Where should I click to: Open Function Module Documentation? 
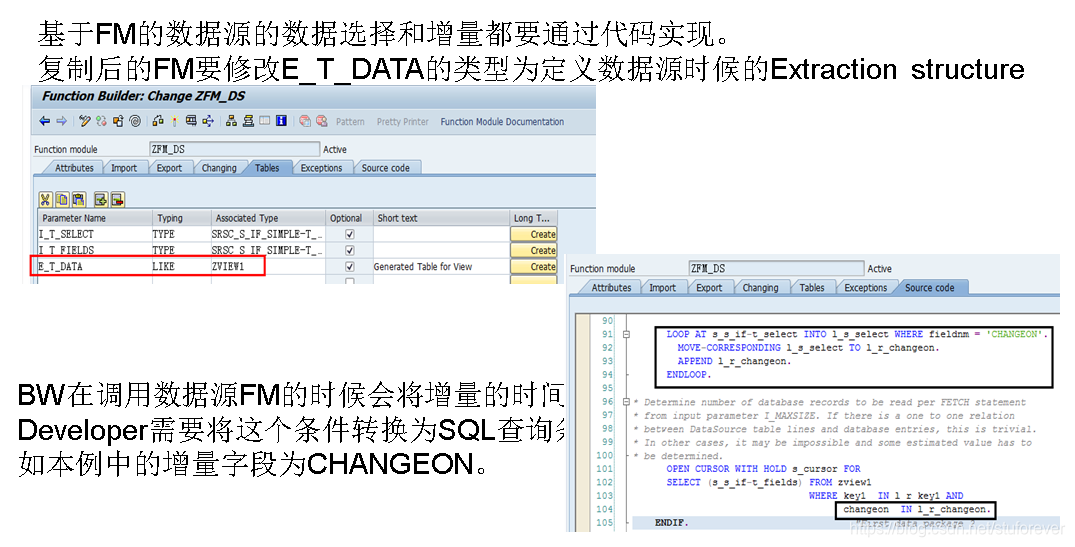[x=503, y=121]
